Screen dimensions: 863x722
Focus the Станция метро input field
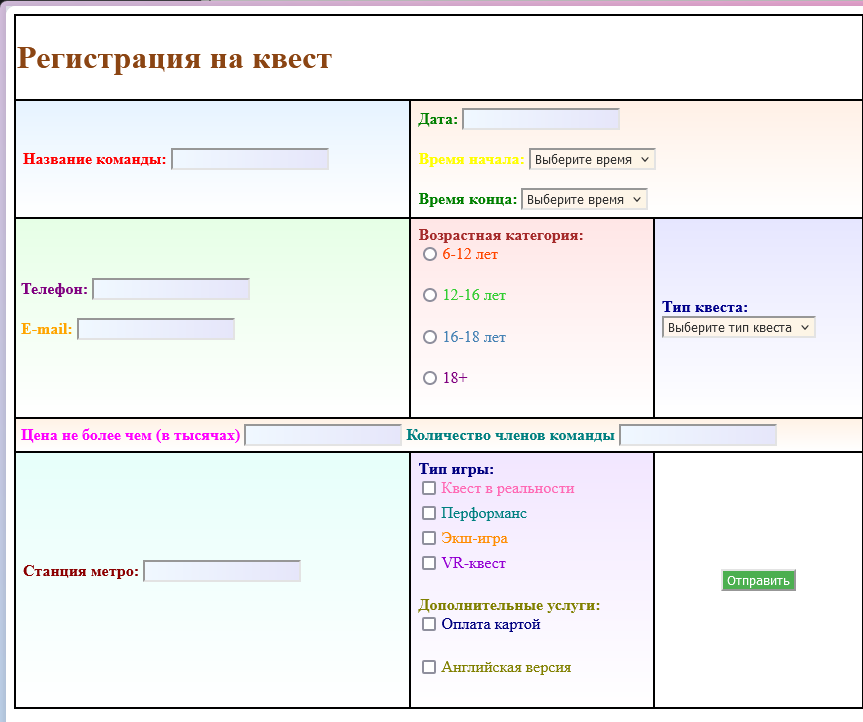coord(222,571)
